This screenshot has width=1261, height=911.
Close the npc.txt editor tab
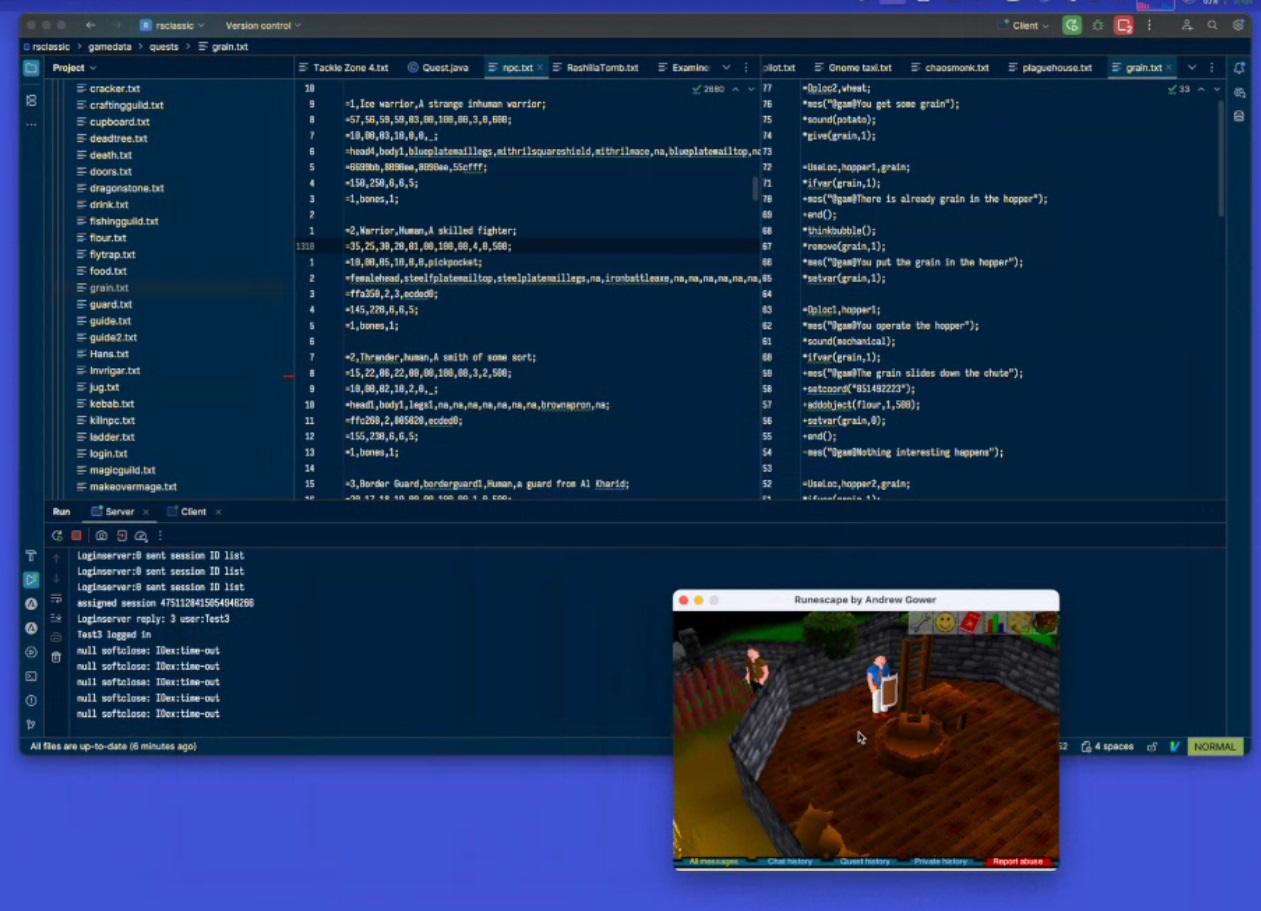[540, 68]
